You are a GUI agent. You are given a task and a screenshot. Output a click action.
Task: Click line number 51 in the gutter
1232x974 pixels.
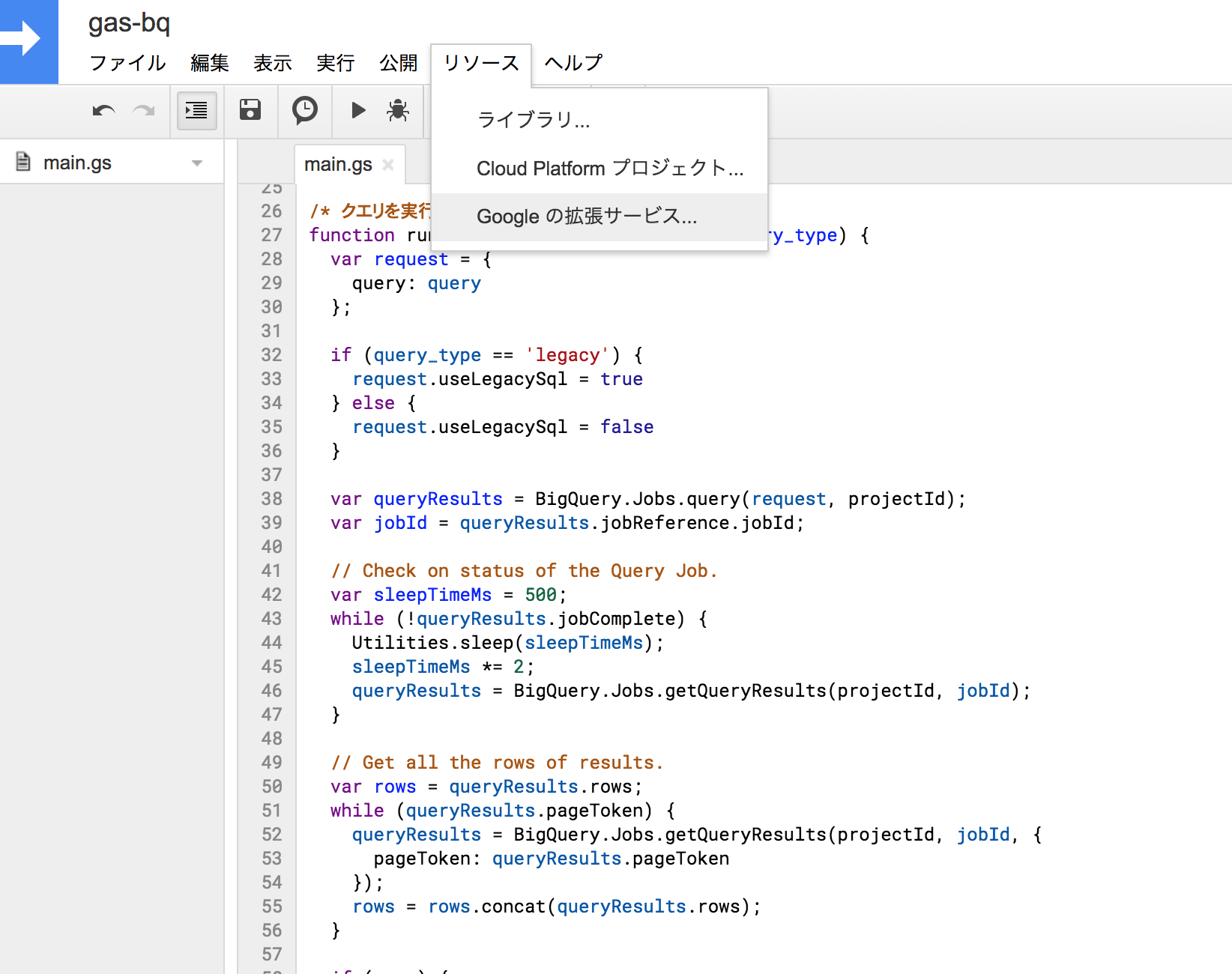271,811
